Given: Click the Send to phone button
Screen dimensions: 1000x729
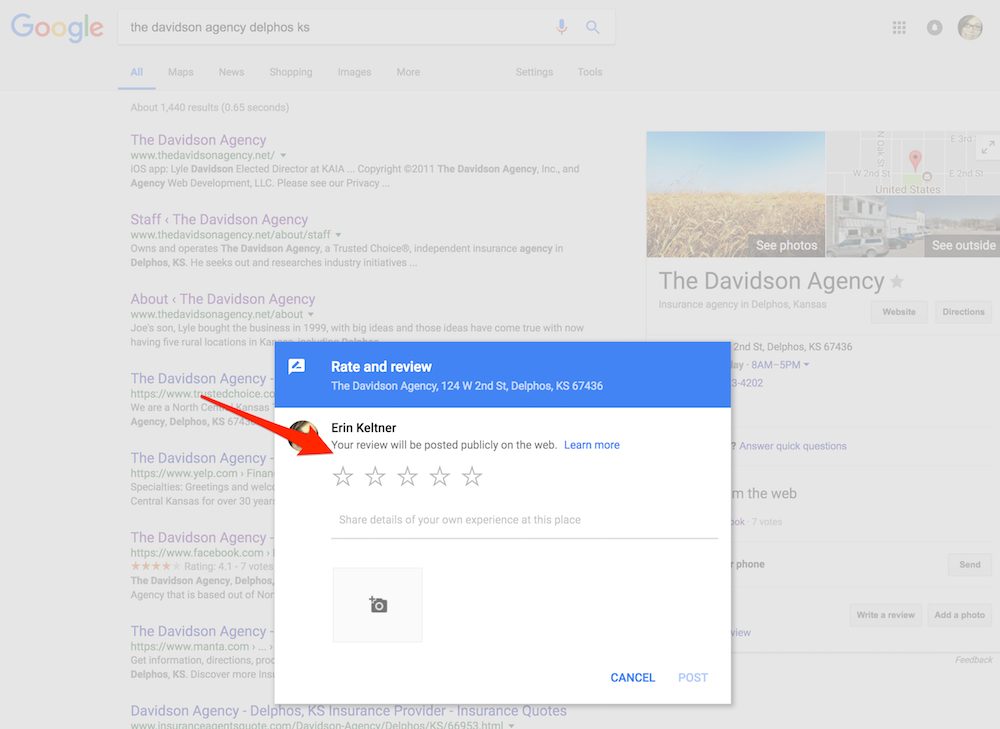Looking at the screenshot, I should point(969,564).
